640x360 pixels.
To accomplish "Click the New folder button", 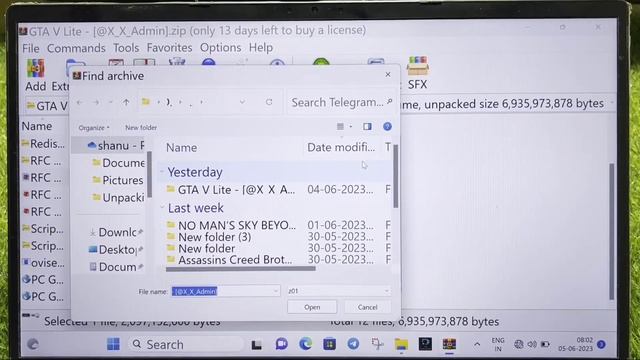I will point(141,128).
